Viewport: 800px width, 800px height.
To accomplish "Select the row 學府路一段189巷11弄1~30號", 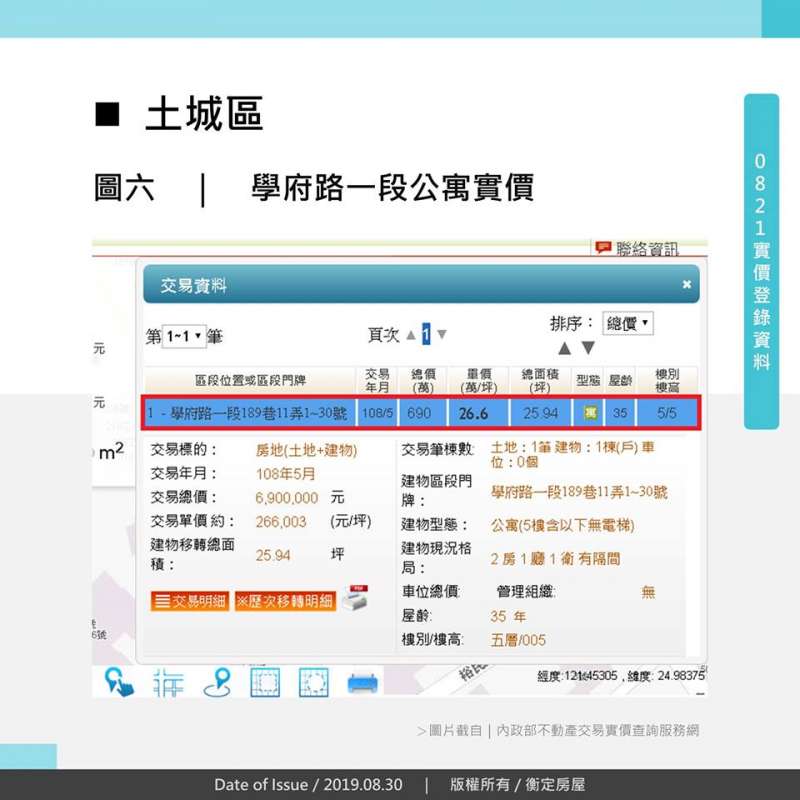I will (x=421, y=413).
